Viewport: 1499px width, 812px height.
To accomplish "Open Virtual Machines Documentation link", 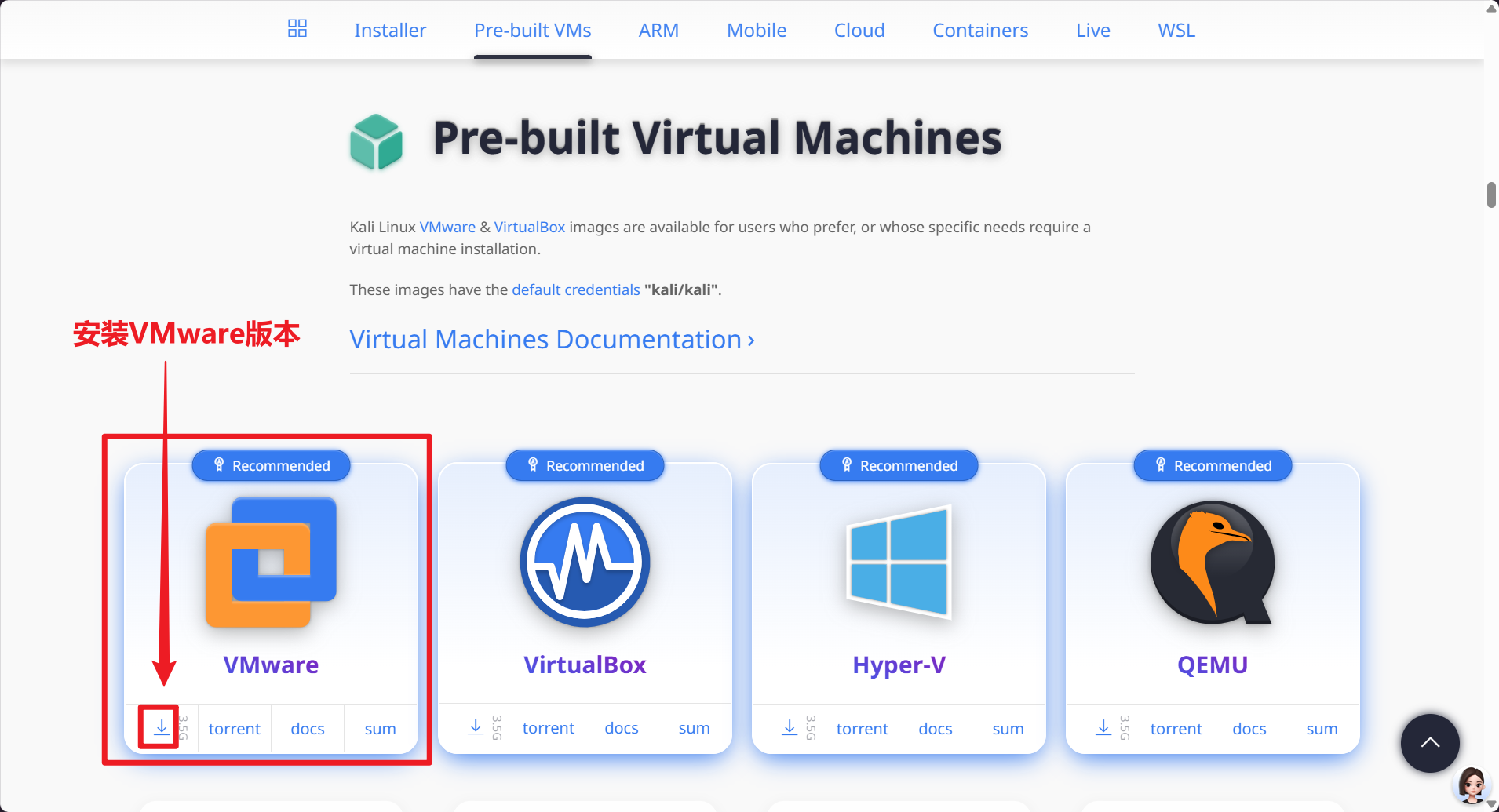I will pos(552,339).
